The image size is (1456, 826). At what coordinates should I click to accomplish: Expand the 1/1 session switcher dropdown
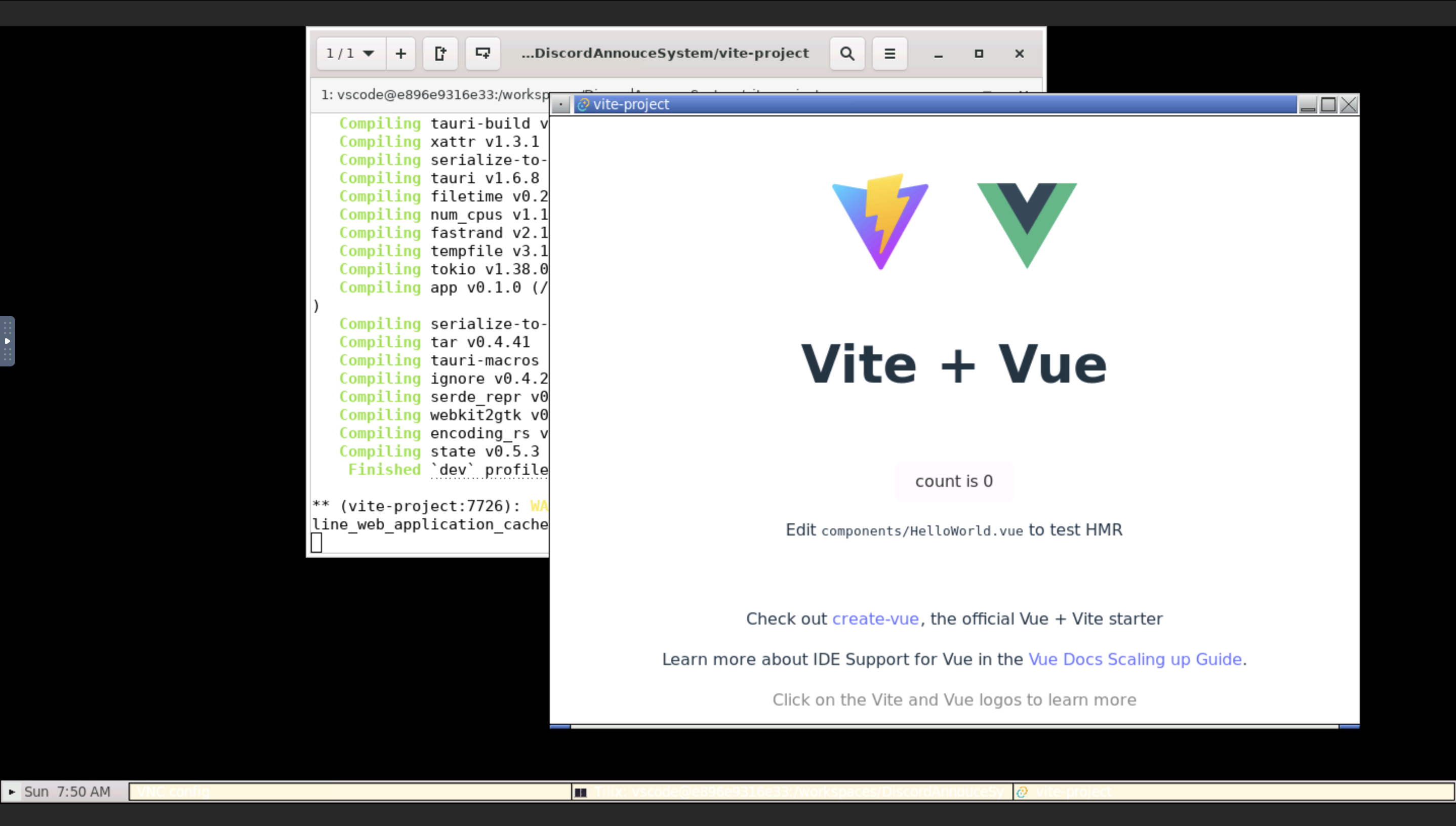click(x=350, y=53)
